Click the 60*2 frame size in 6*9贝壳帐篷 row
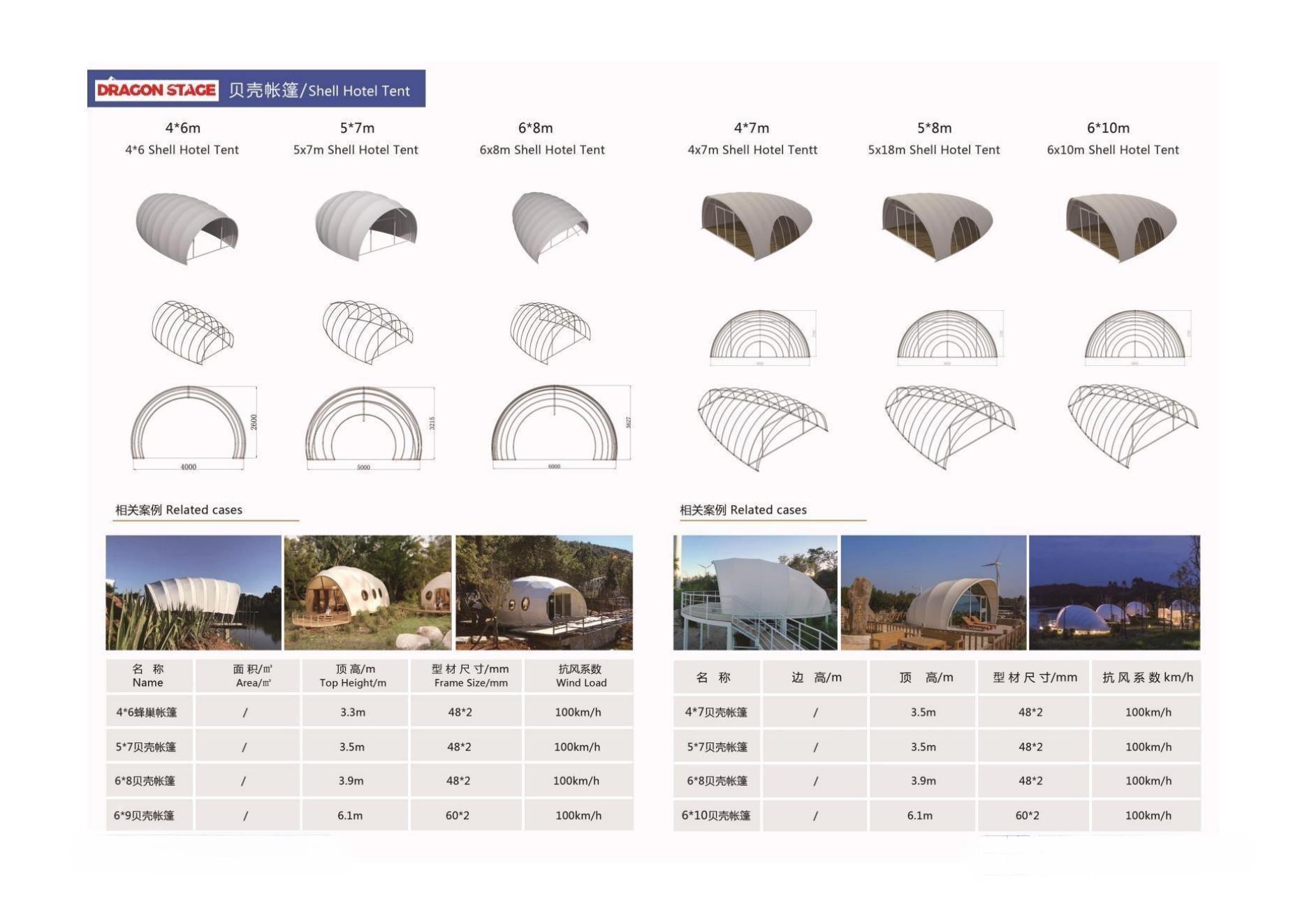This screenshot has width=1307, height=924. [458, 815]
